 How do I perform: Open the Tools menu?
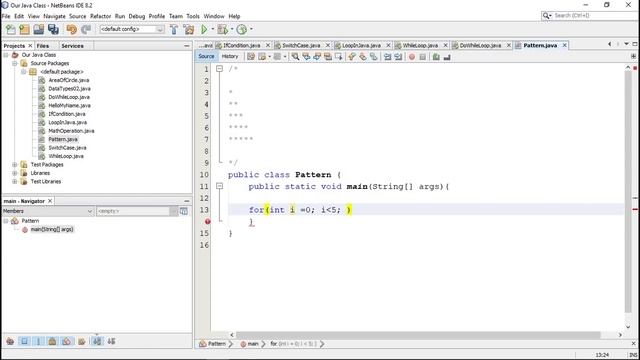(x=193, y=16)
